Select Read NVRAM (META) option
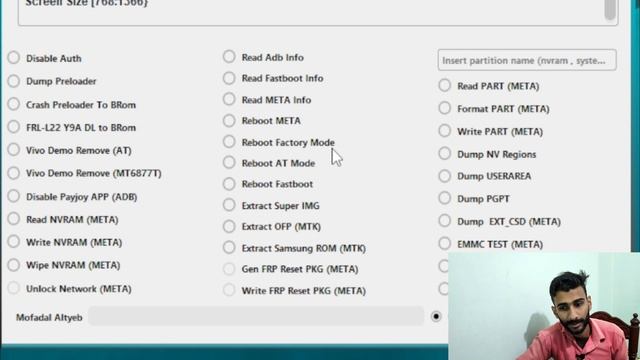This screenshot has height=360, width=640. click(x=14, y=219)
